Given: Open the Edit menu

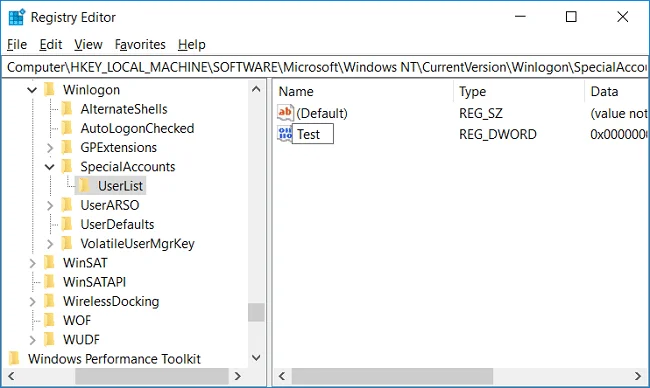Looking at the screenshot, I should click(51, 44).
